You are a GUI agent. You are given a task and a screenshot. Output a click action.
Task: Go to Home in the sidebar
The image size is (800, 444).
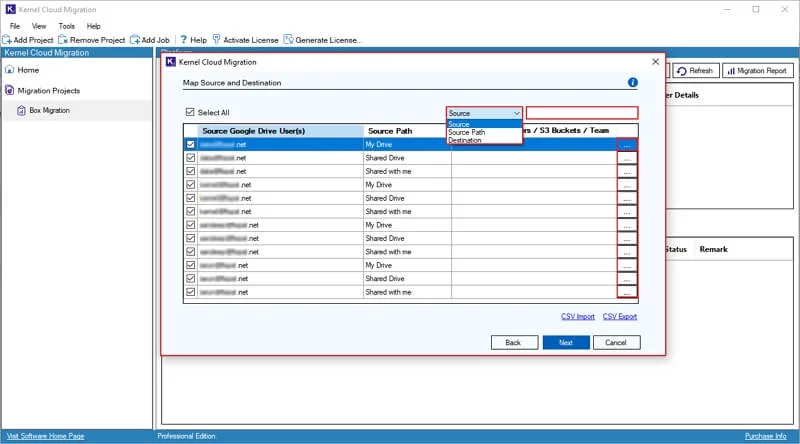[22, 70]
